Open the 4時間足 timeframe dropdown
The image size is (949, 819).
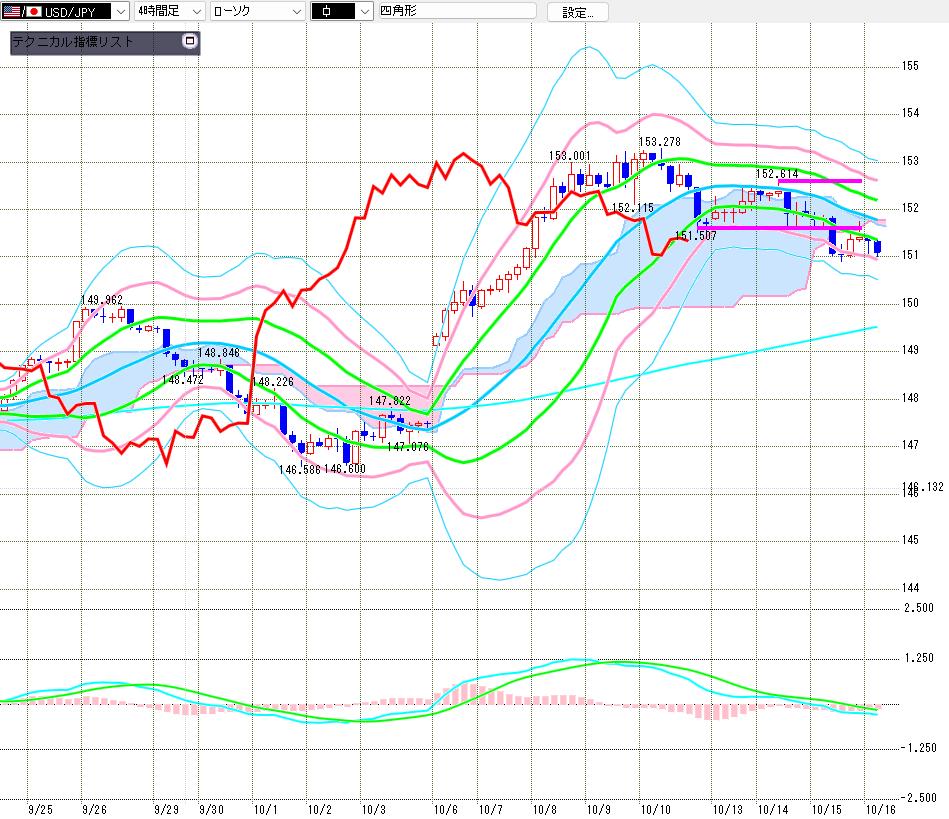[x=195, y=12]
